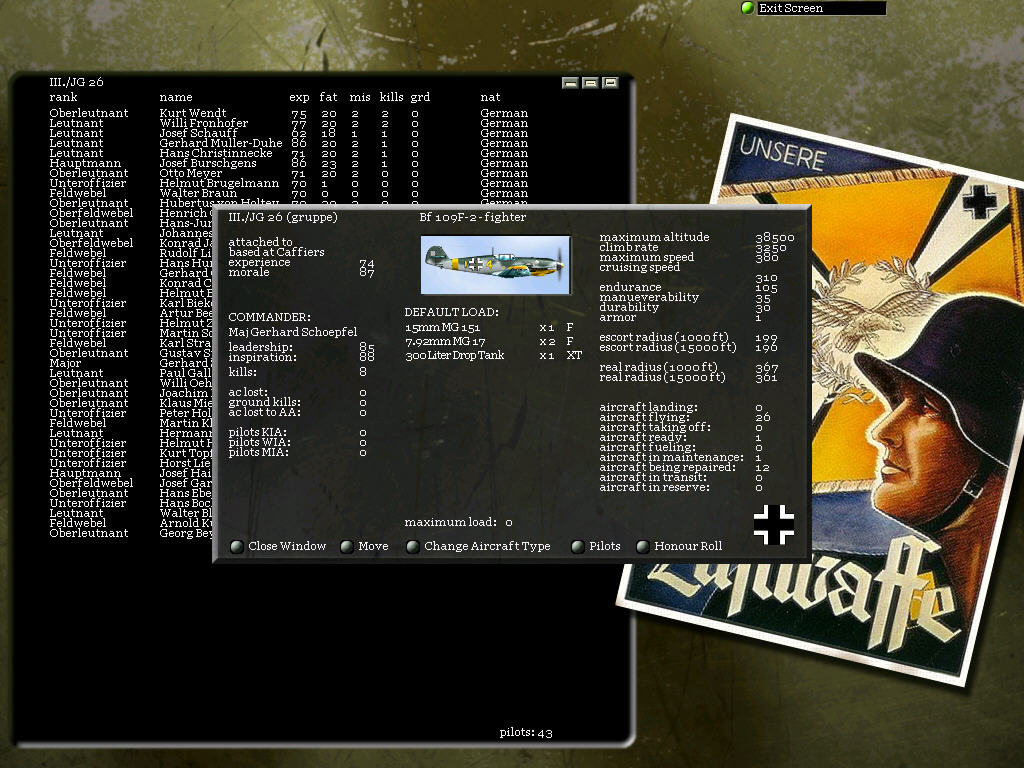Click 'escort radius (15000 ft)' label
Image resolution: width=1024 pixels, height=768 pixels.
coord(667,347)
